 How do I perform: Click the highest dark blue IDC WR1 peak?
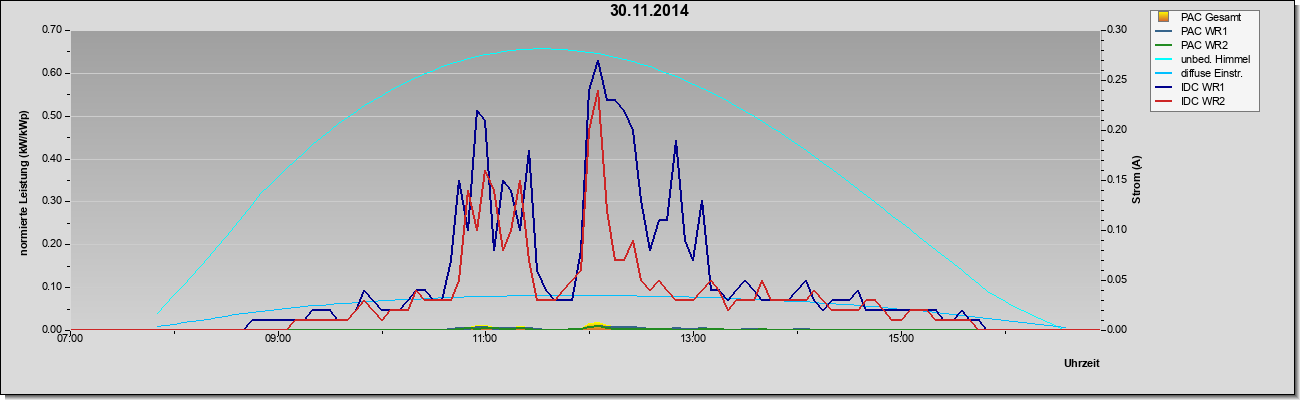pyautogui.click(x=598, y=61)
